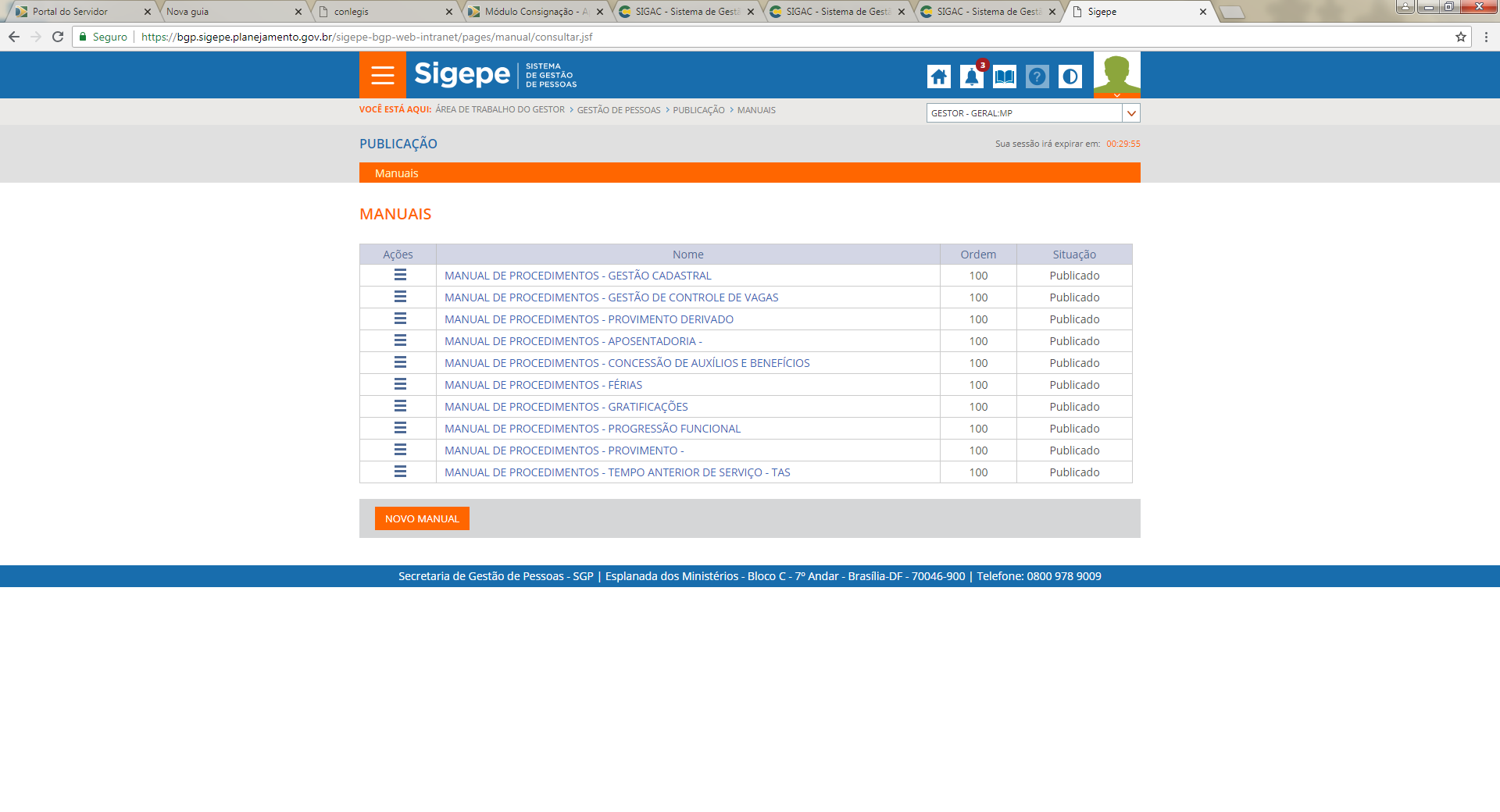
Task: Click the Nome column header
Action: tap(688, 255)
